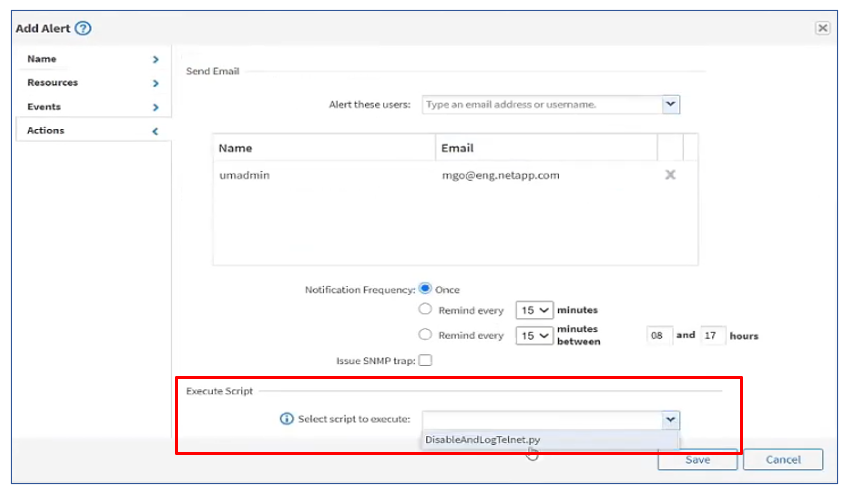
Task: Open the second 15 minutes dropdown
Action: click(534, 335)
